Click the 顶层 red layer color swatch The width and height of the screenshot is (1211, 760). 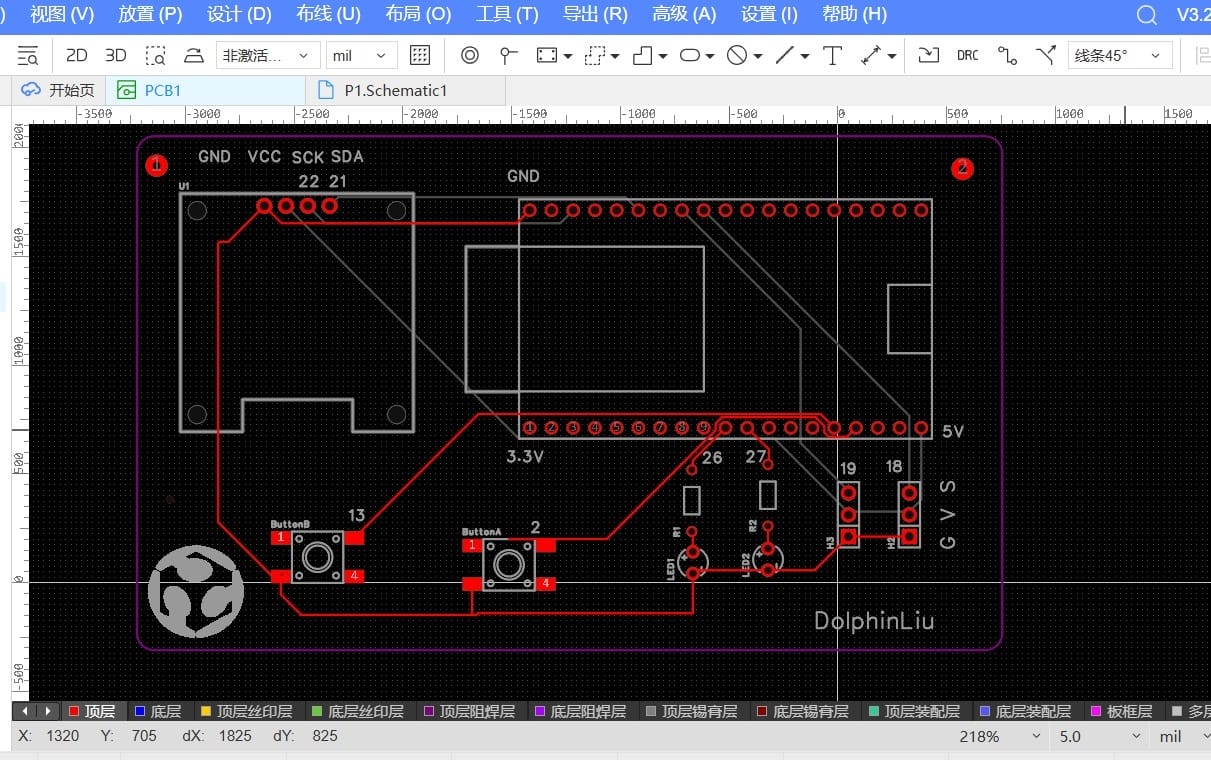pos(73,712)
